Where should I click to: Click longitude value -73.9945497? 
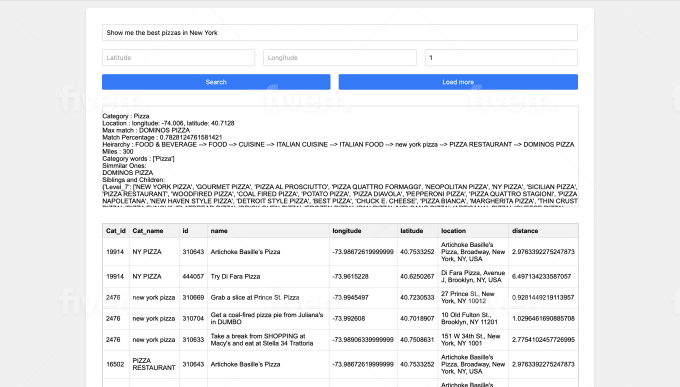point(363,298)
